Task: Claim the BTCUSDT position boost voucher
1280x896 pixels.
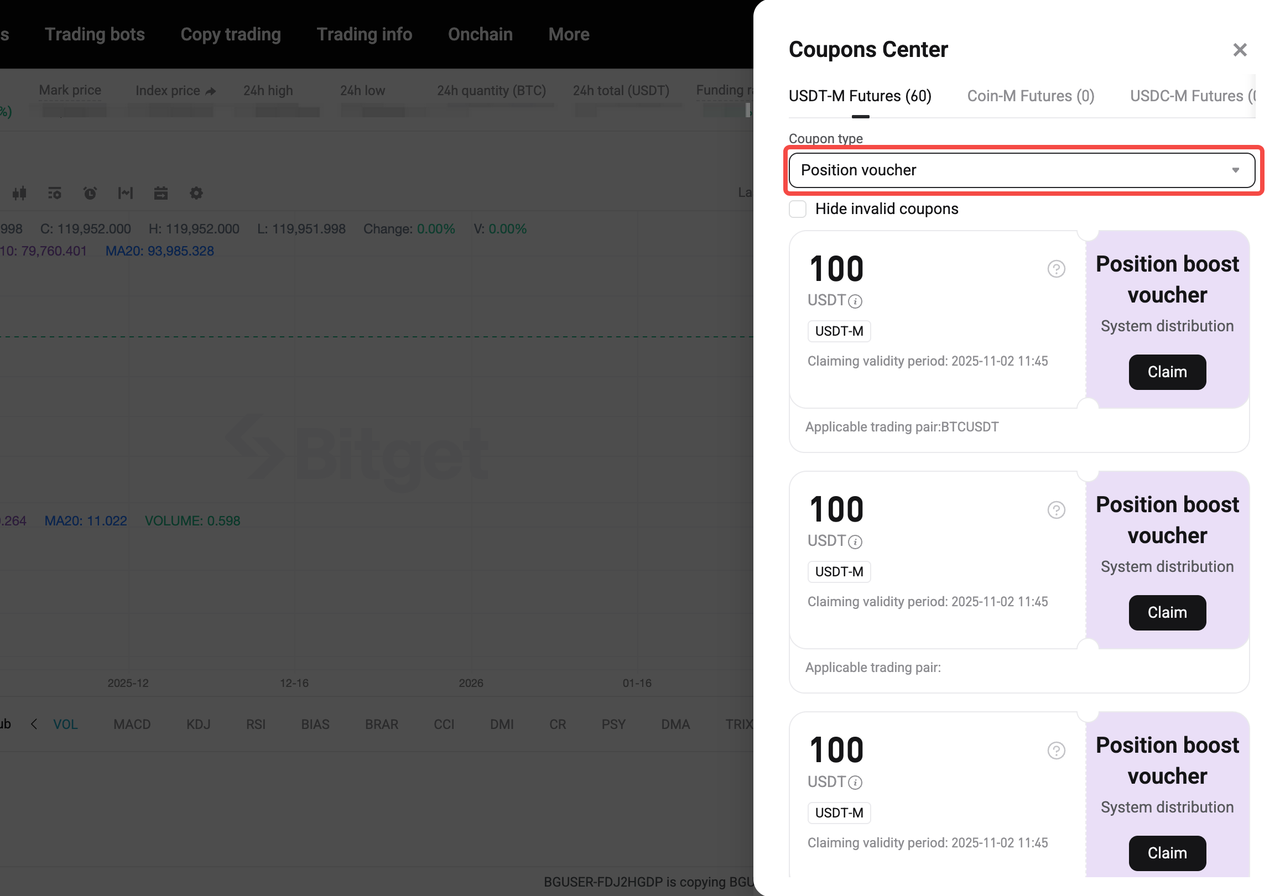Action: [x=1167, y=371]
